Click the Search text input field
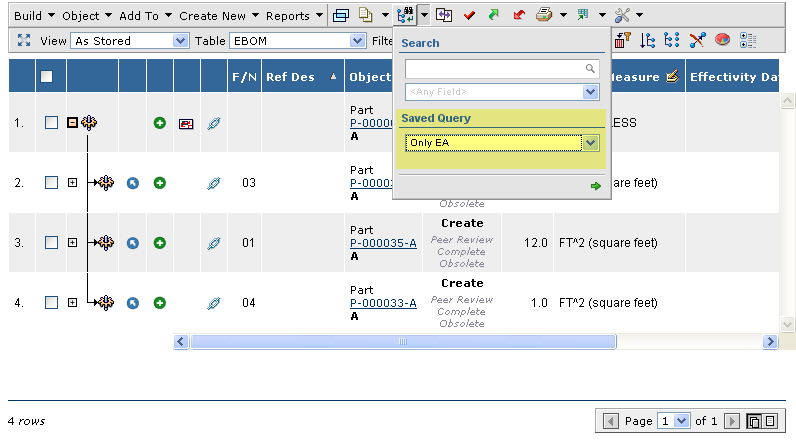The height and width of the screenshot is (441, 796). pyautogui.click(x=494, y=69)
